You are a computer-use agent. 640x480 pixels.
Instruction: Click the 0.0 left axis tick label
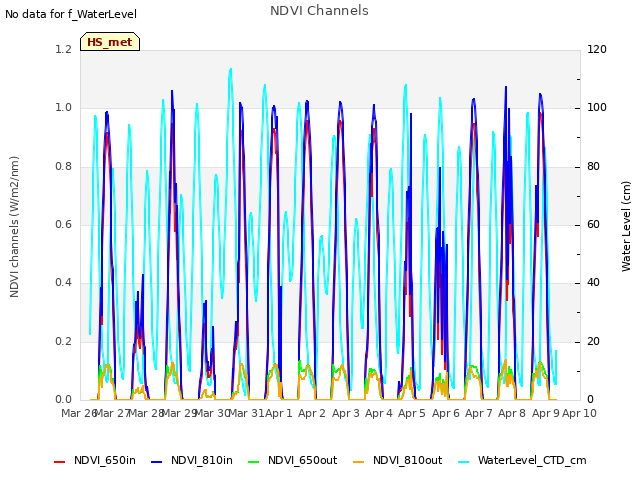point(63,399)
